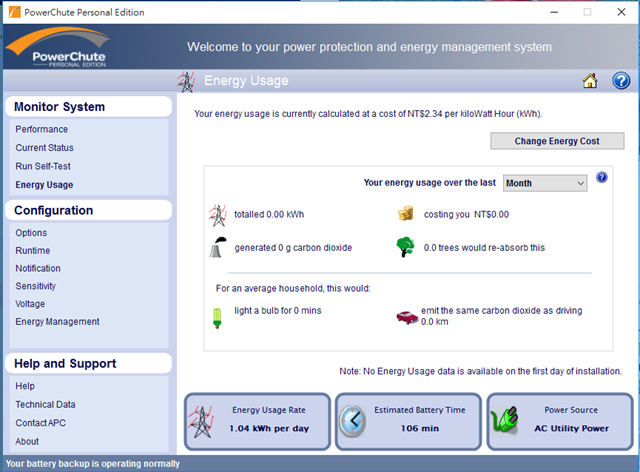The image size is (640, 472).
Task: Open About page
Action: pyautogui.click(x=27, y=441)
